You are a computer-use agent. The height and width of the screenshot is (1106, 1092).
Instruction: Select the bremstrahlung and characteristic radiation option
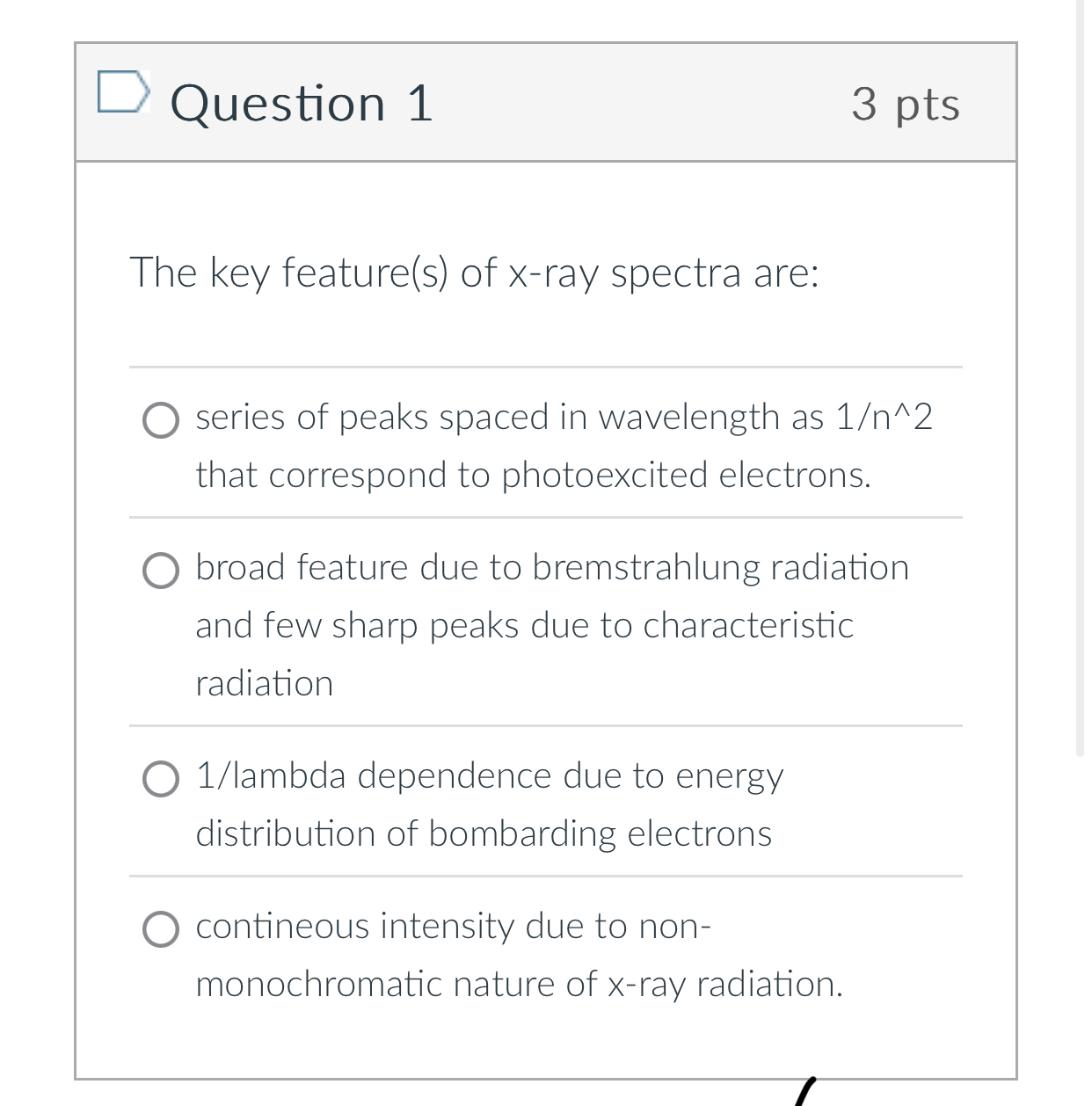(x=159, y=571)
